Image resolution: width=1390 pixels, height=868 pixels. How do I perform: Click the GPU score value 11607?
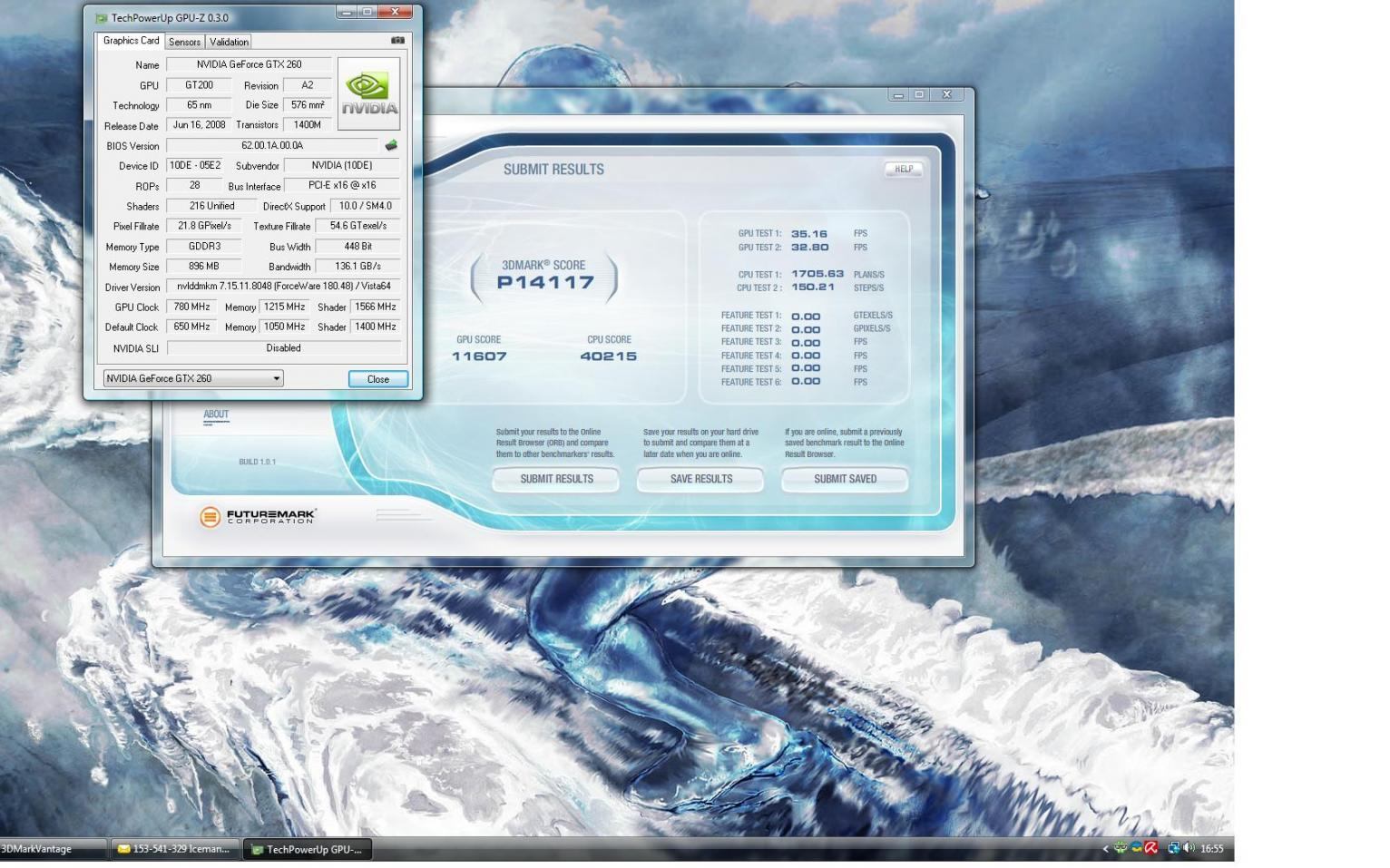tap(479, 356)
